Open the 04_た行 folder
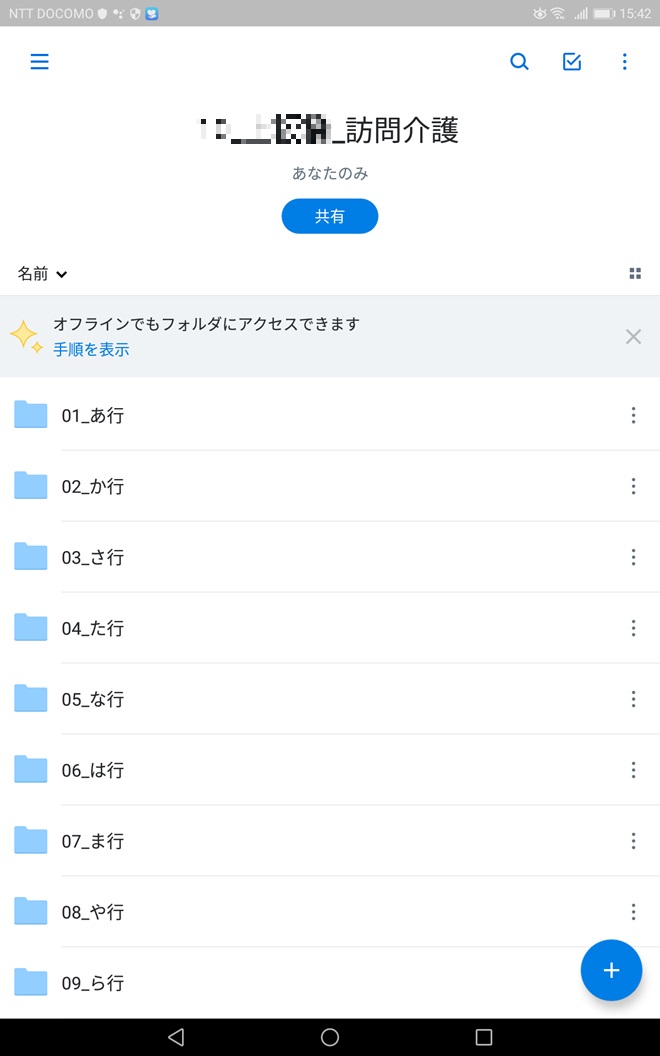The image size is (660, 1056). click(x=93, y=628)
